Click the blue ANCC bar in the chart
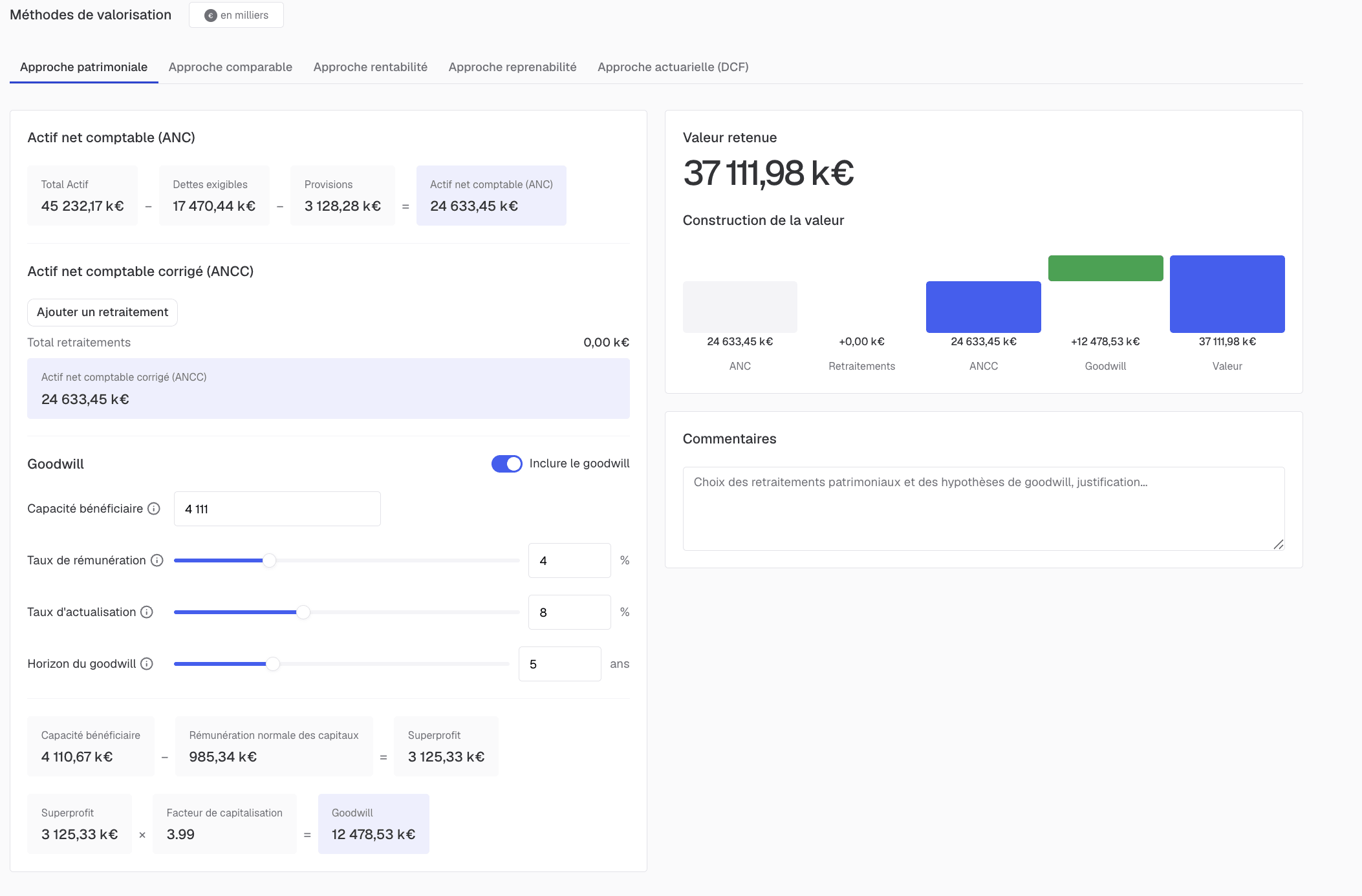Viewport: 1362px width, 896px height. [x=983, y=307]
